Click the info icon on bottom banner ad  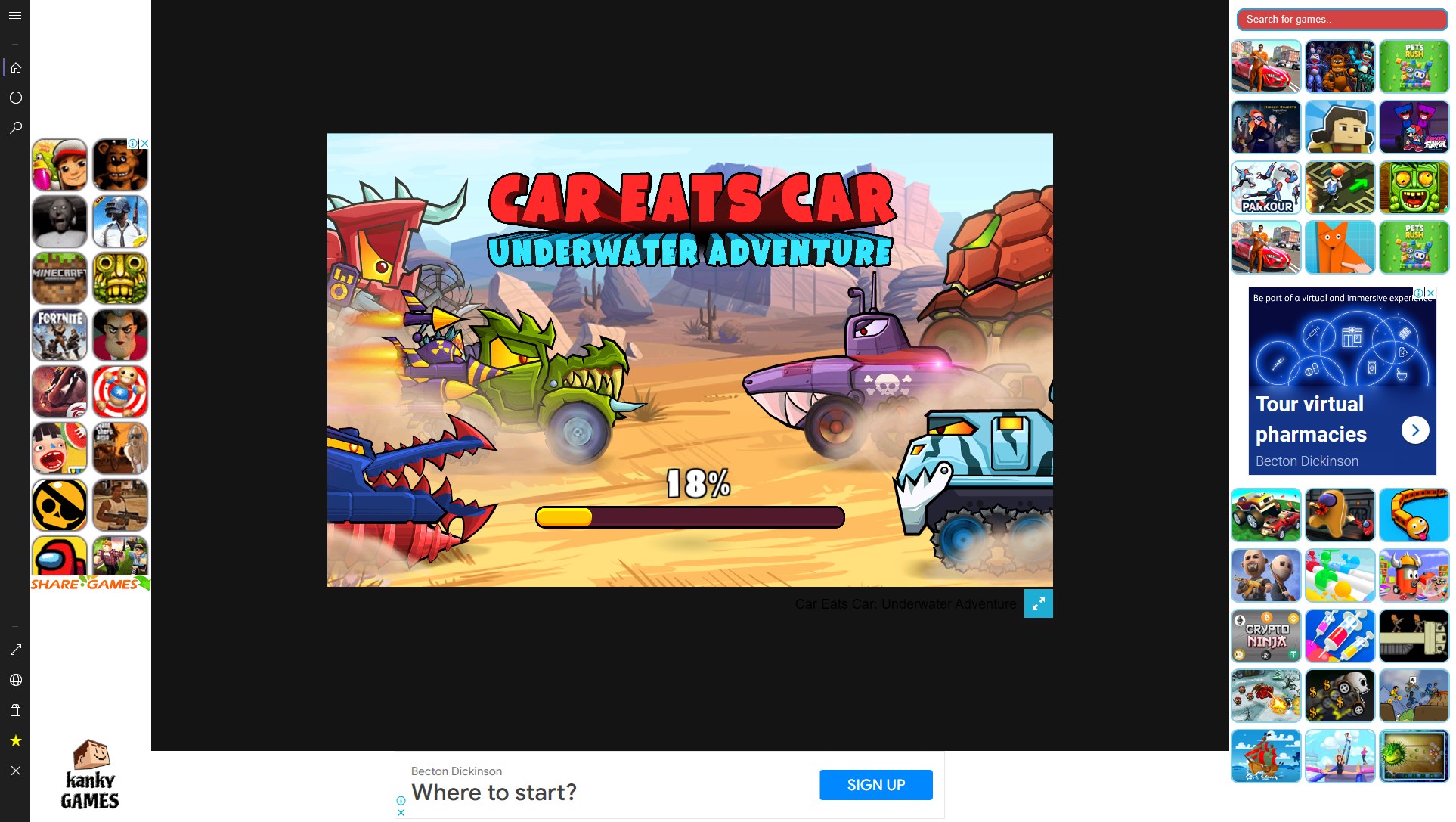pos(401,800)
